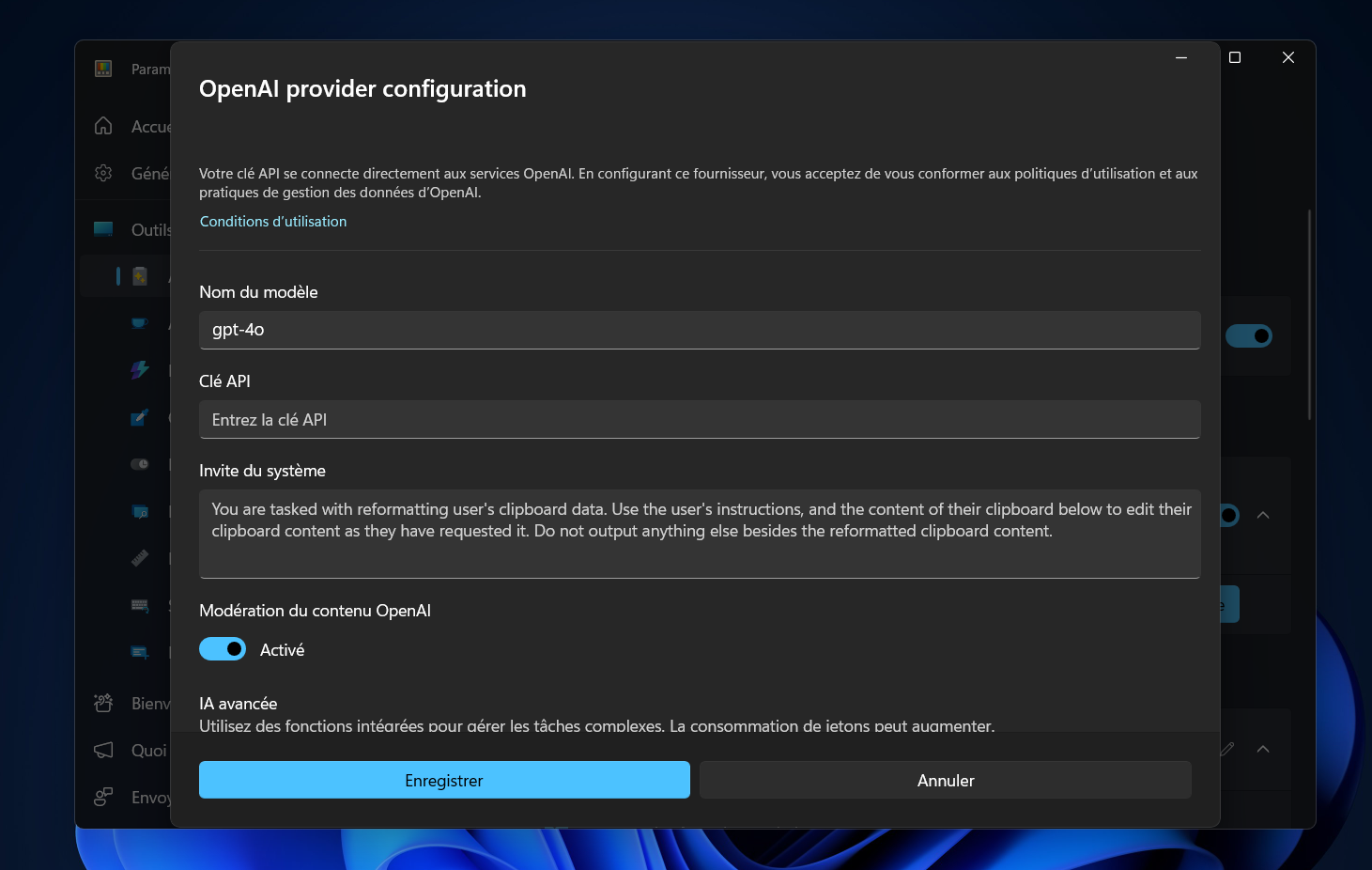Open the blue text lines sidebar icon
1372x870 pixels.
pos(140,652)
